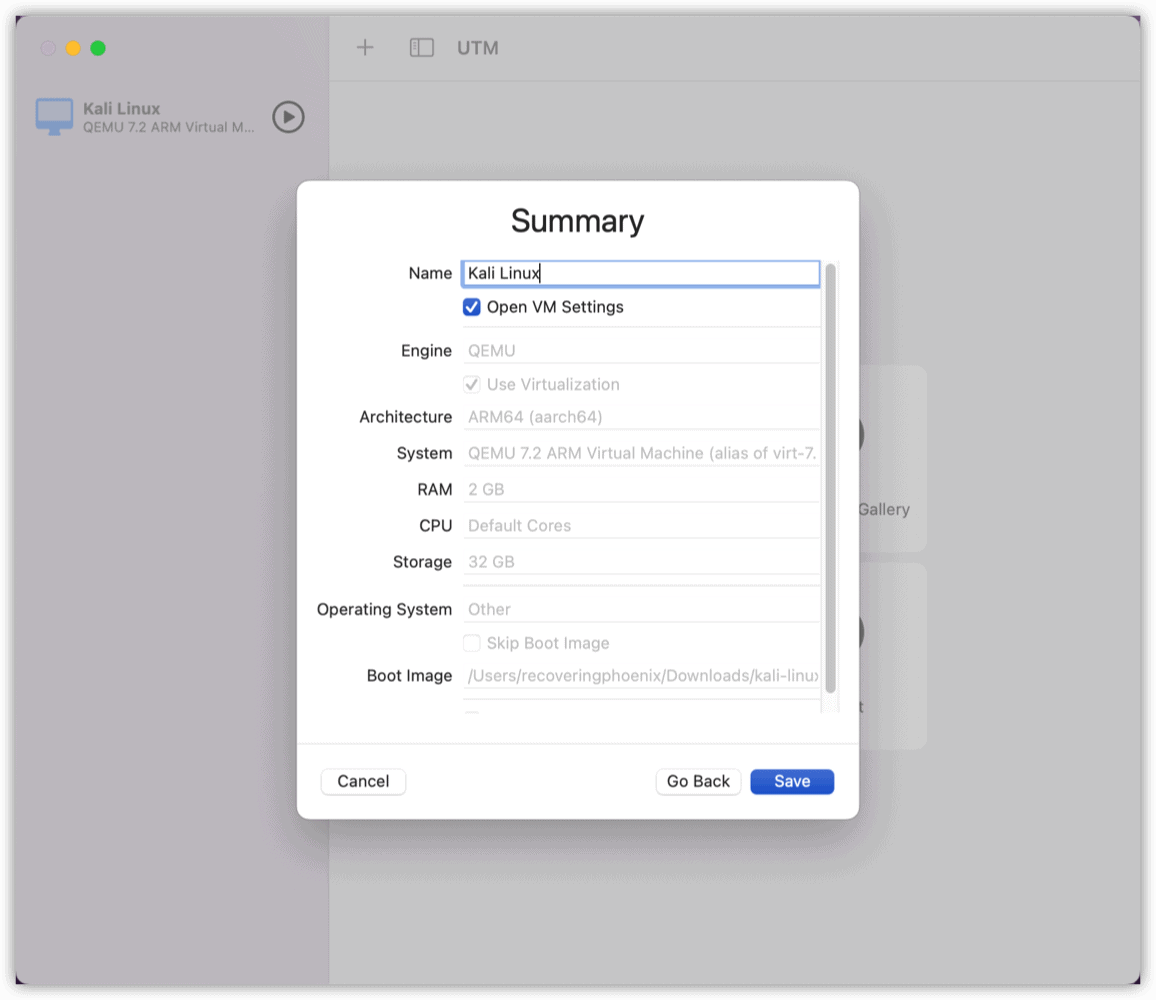Click the RAM field showing 2 GB
1156x1000 pixels.
click(x=640, y=489)
